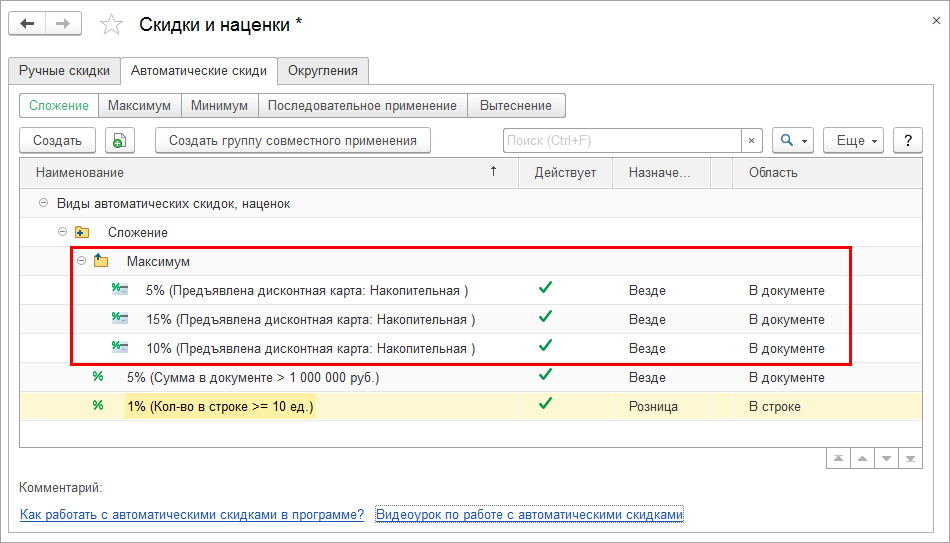This screenshot has width=950, height=543.
Task: Click the forward navigation arrow
Action: 63,24
